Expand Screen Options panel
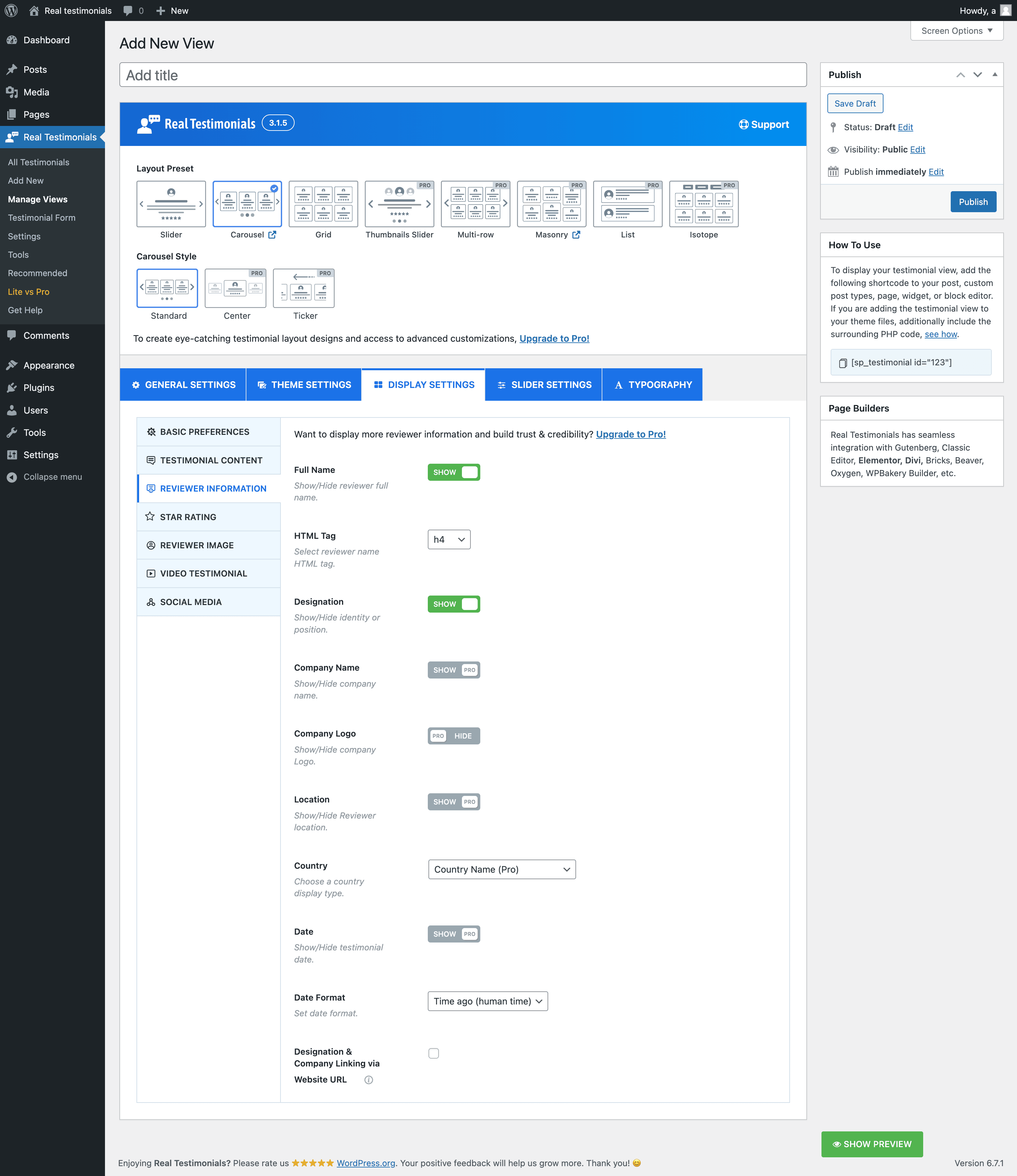 tap(957, 30)
